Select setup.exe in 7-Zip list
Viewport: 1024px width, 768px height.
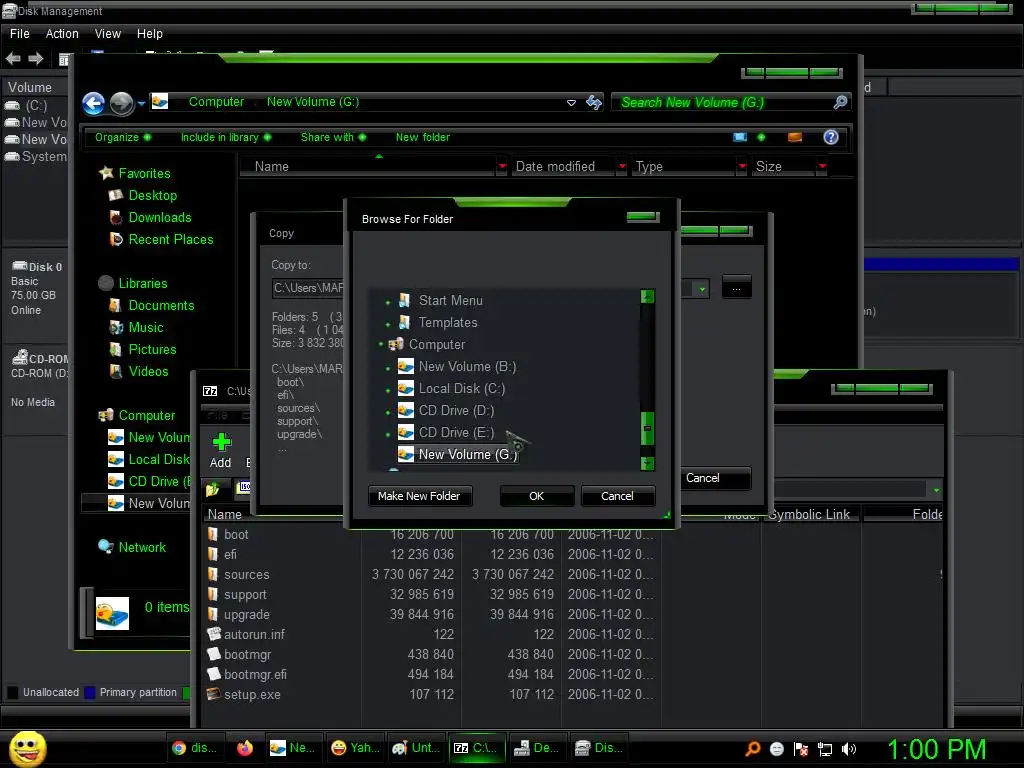click(x=252, y=695)
